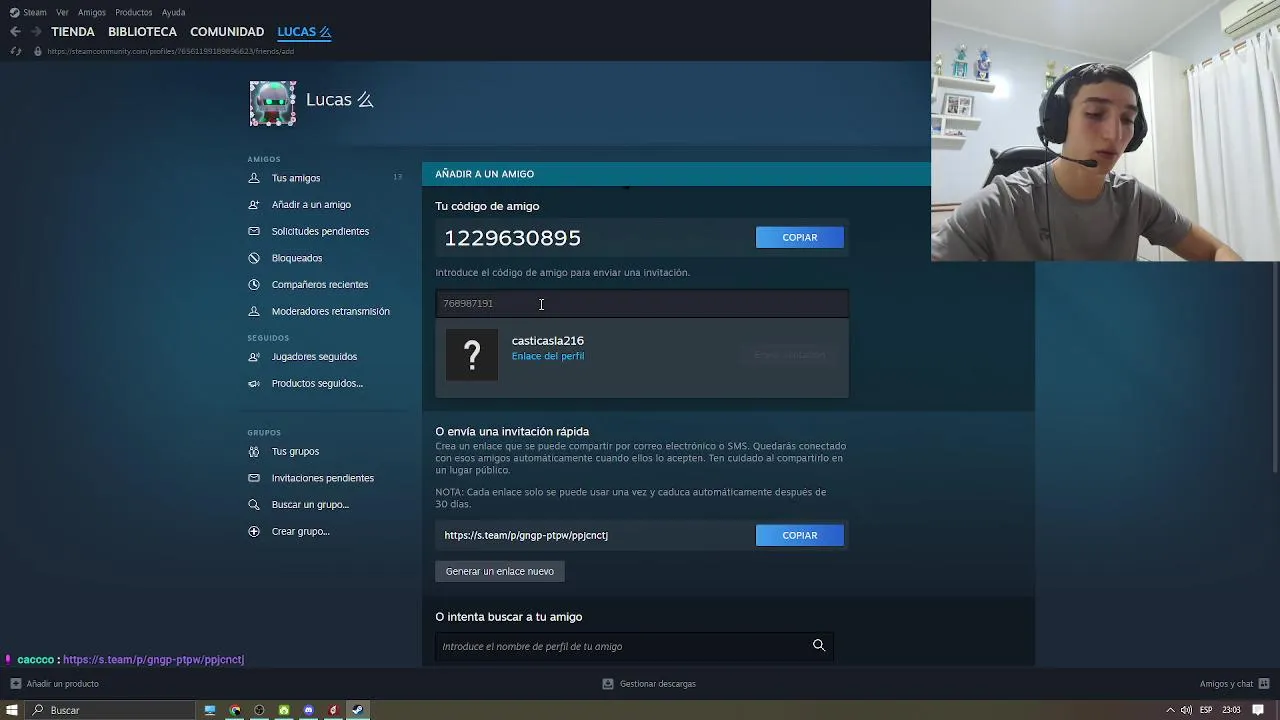Screen dimensions: 1280x720
Task: Open Tus amigos list
Action: [x=296, y=178]
